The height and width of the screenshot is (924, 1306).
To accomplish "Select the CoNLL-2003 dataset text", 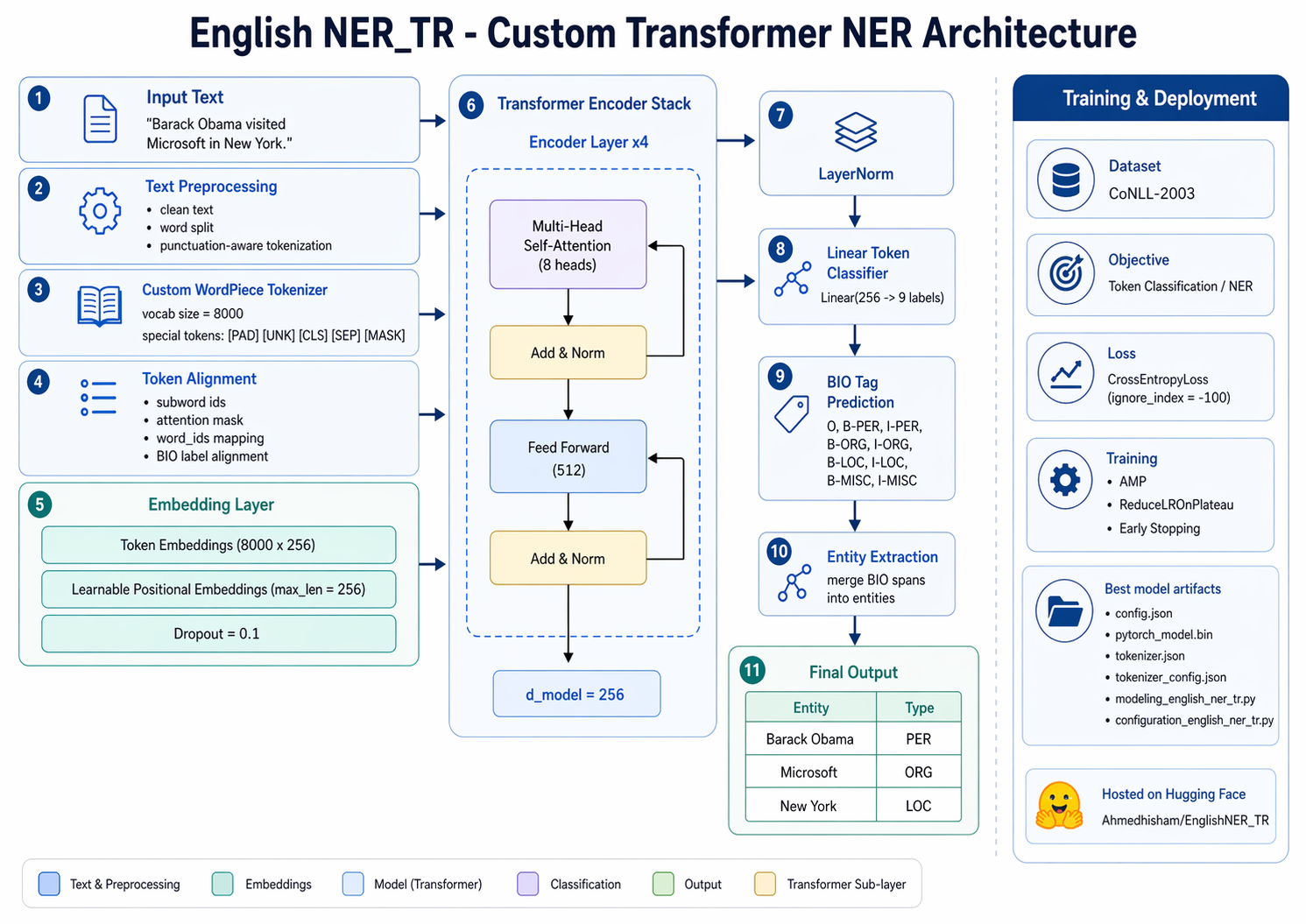I will (x=1152, y=194).
